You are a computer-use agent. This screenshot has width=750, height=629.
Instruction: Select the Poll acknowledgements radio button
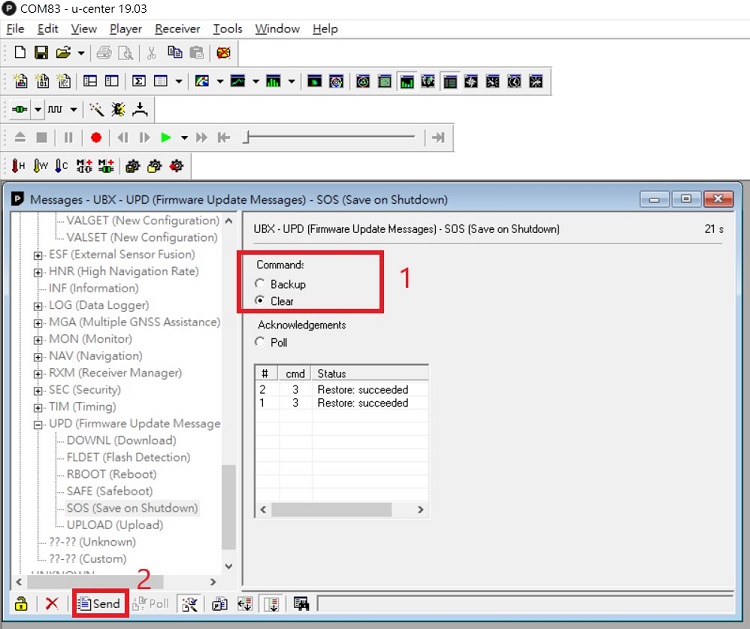(x=260, y=342)
